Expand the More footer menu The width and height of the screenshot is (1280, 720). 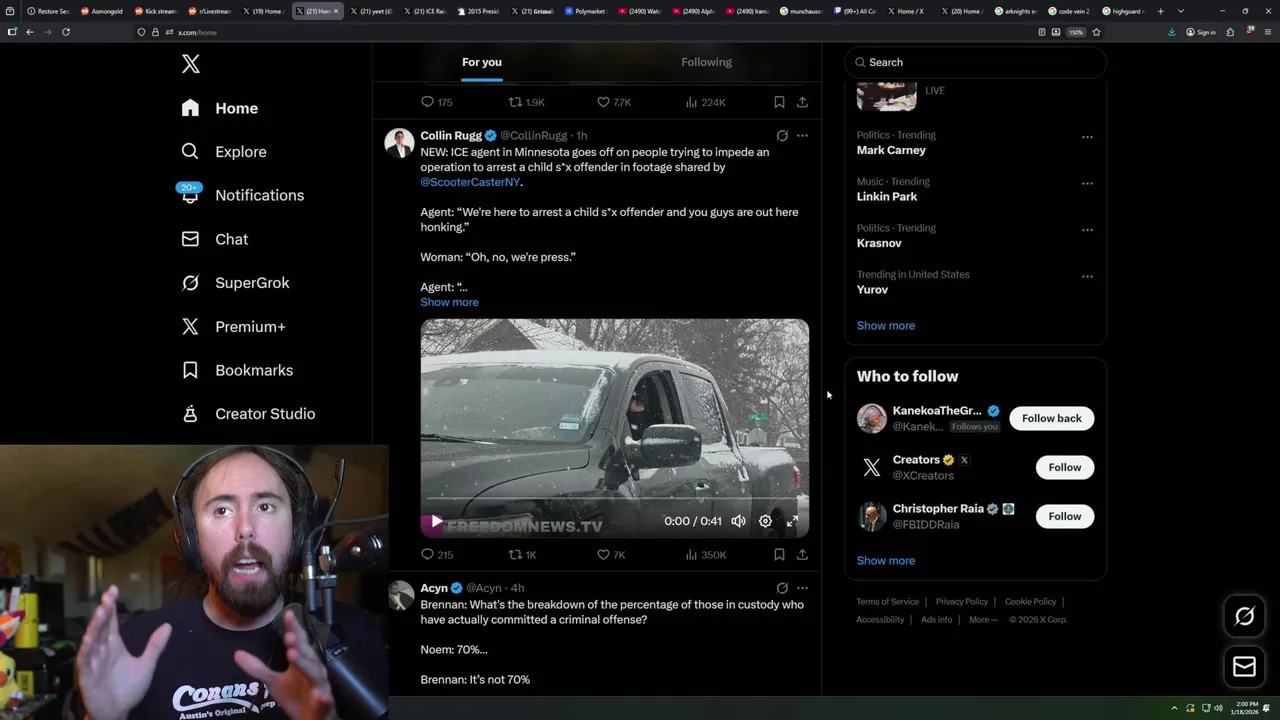pos(983,620)
